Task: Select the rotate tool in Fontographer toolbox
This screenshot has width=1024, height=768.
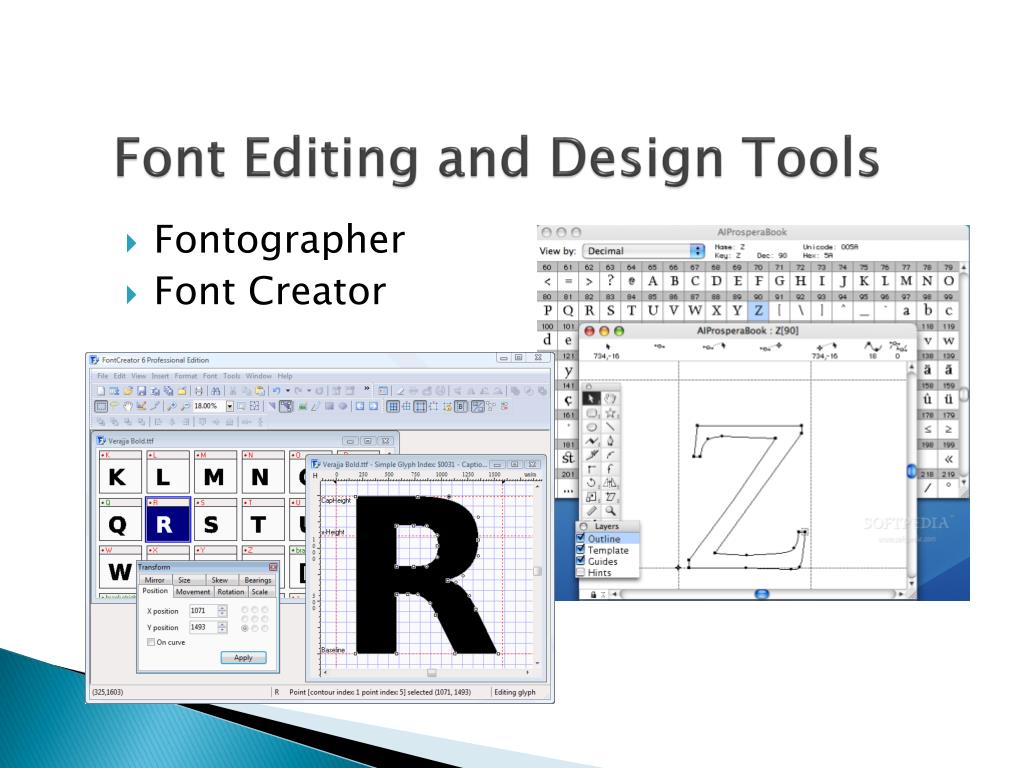Action: click(x=591, y=483)
